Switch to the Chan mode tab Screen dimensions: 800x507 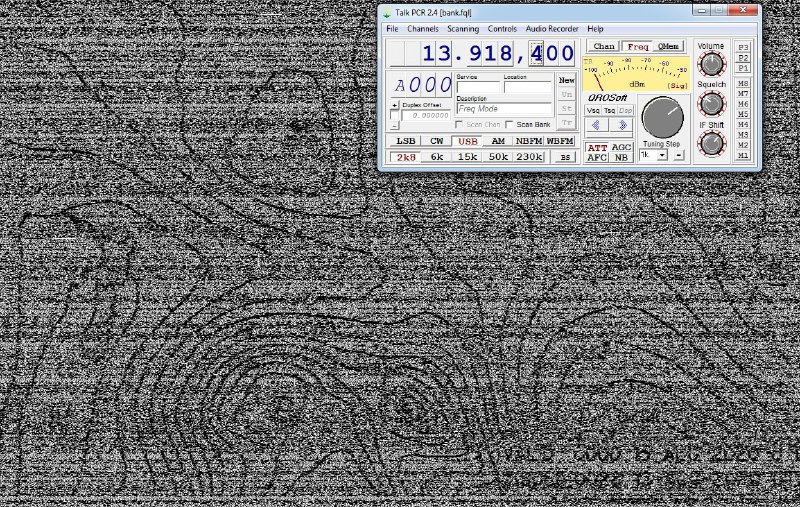(x=604, y=46)
